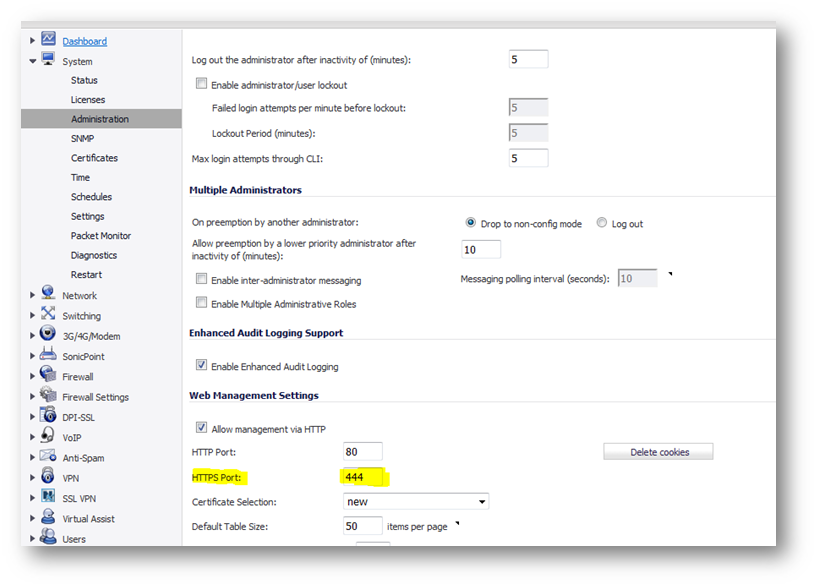
Task: Uncheck Enable Enhanced Audit Logging
Action: pyautogui.click(x=201, y=365)
